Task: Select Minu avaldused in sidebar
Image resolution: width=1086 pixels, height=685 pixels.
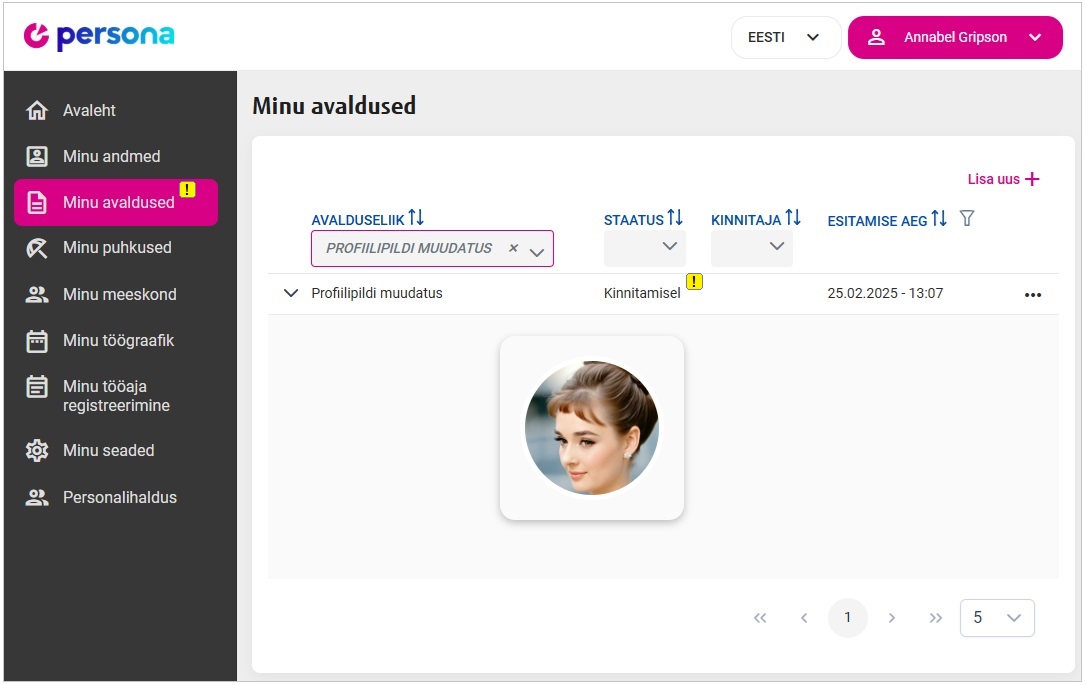Action: tap(116, 202)
